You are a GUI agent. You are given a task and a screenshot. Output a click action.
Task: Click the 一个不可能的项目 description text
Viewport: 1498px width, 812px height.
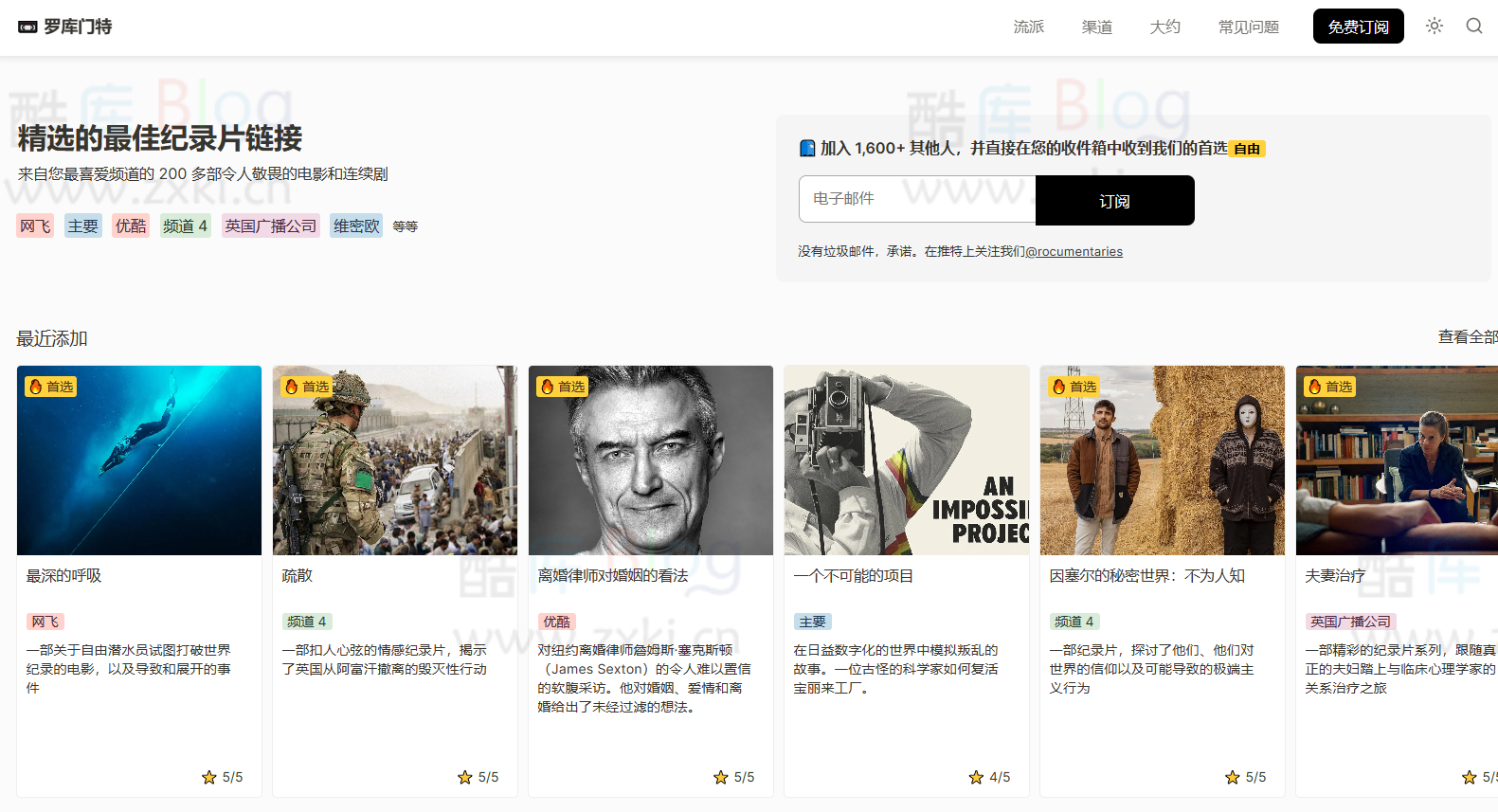(895, 669)
